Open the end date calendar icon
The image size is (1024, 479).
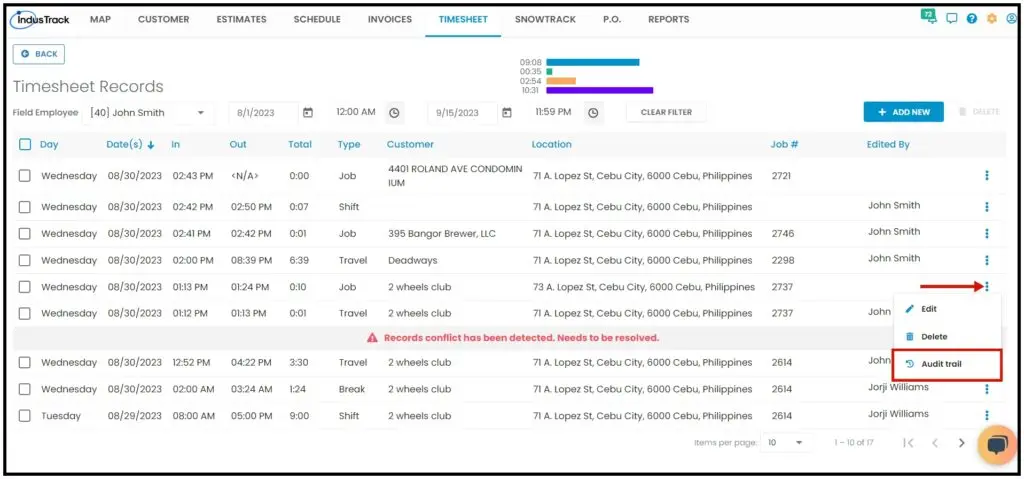(x=507, y=112)
